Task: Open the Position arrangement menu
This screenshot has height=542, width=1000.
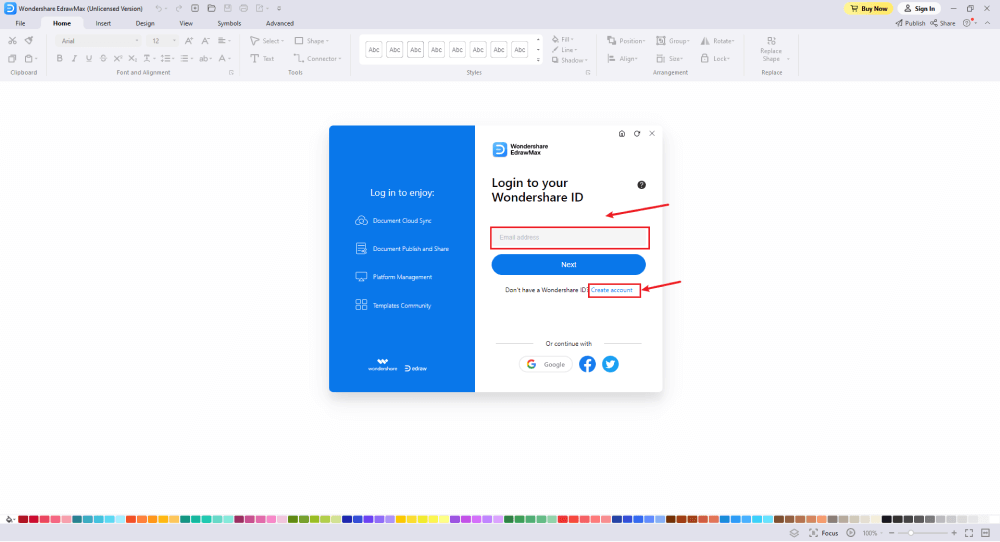Action: [x=626, y=41]
